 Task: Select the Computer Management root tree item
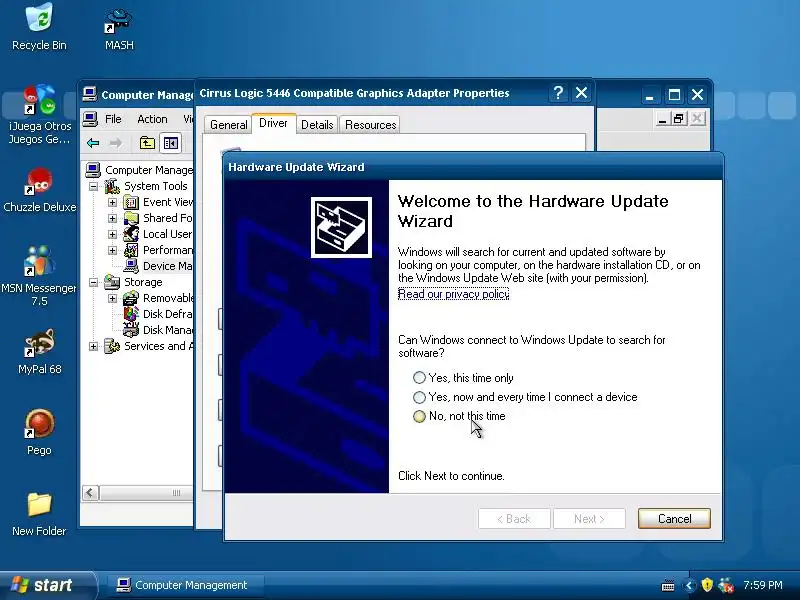pos(140,170)
